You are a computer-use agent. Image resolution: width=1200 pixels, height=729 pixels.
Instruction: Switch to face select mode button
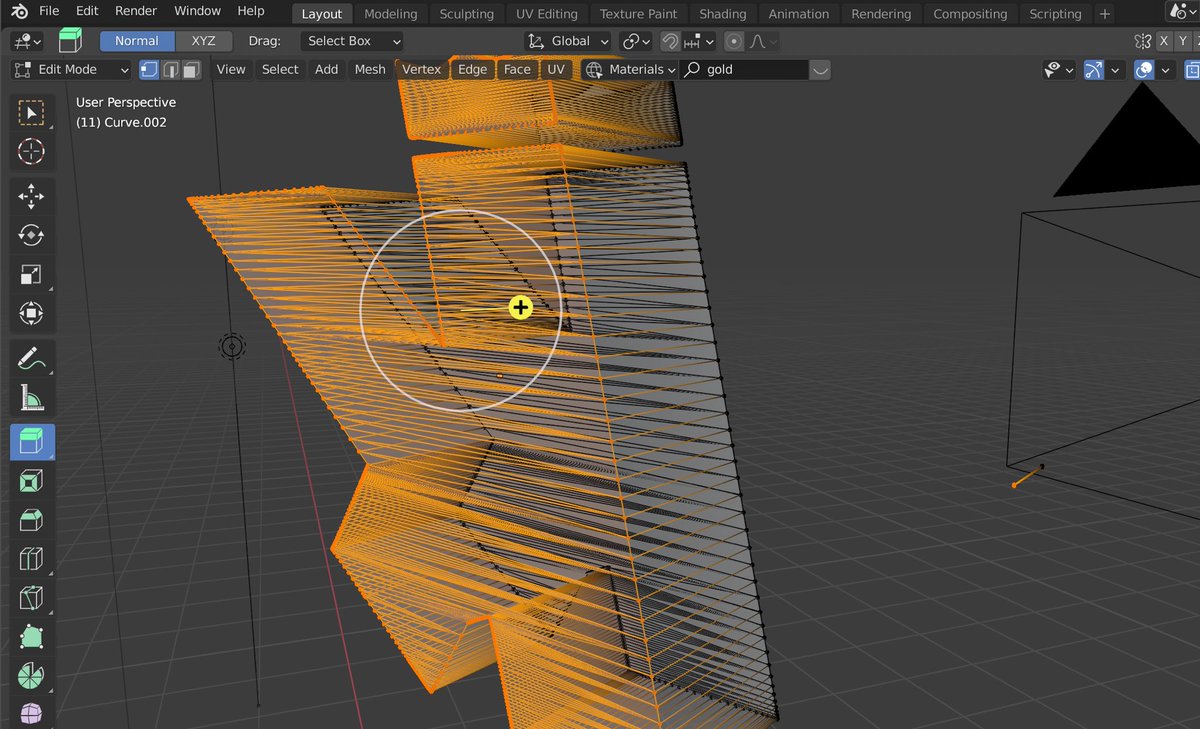point(191,70)
